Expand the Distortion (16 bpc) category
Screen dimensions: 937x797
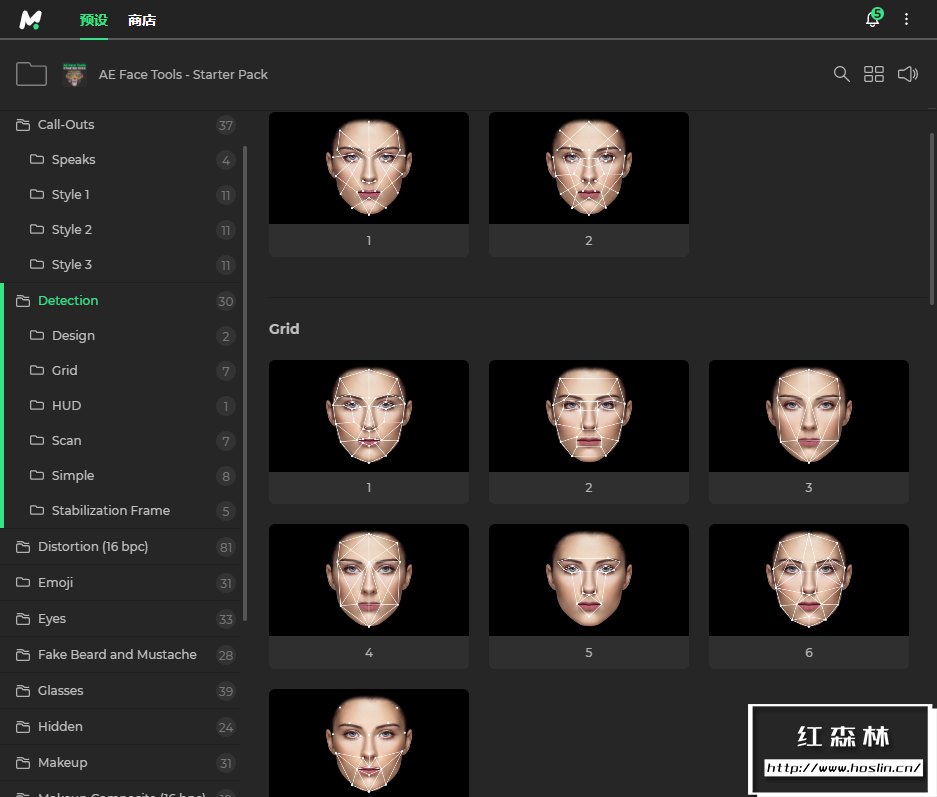click(x=93, y=547)
